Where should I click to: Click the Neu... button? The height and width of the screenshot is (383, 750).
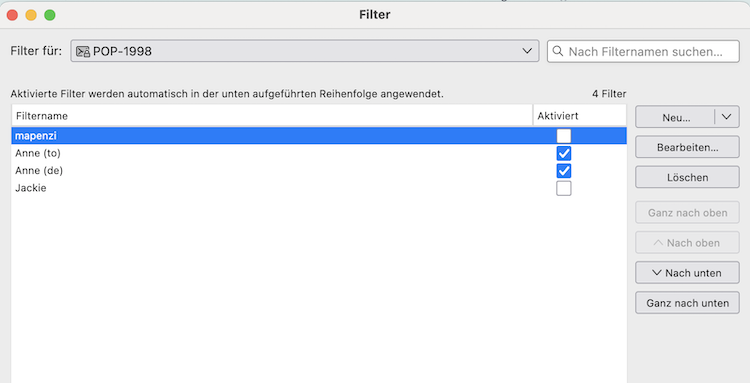pos(675,117)
